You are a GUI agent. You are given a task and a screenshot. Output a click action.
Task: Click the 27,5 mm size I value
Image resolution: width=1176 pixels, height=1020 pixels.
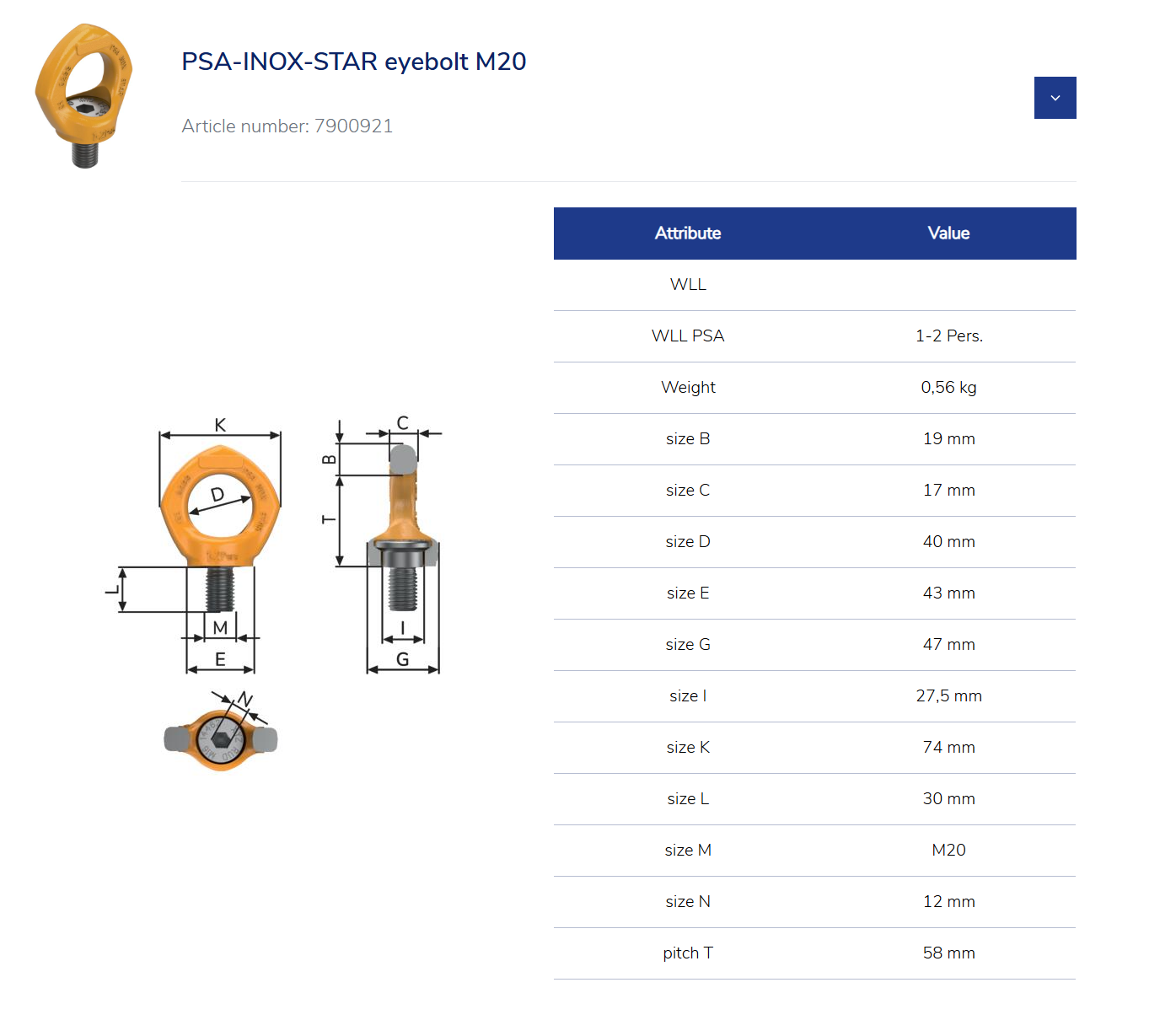(x=948, y=695)
